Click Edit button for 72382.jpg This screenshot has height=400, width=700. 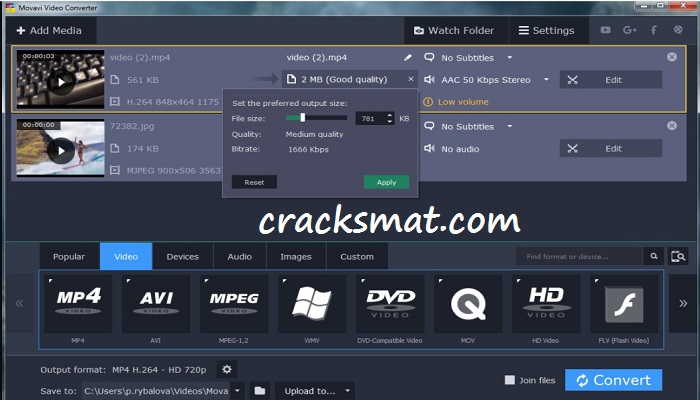pyautogui.click(x=611, y=149)
